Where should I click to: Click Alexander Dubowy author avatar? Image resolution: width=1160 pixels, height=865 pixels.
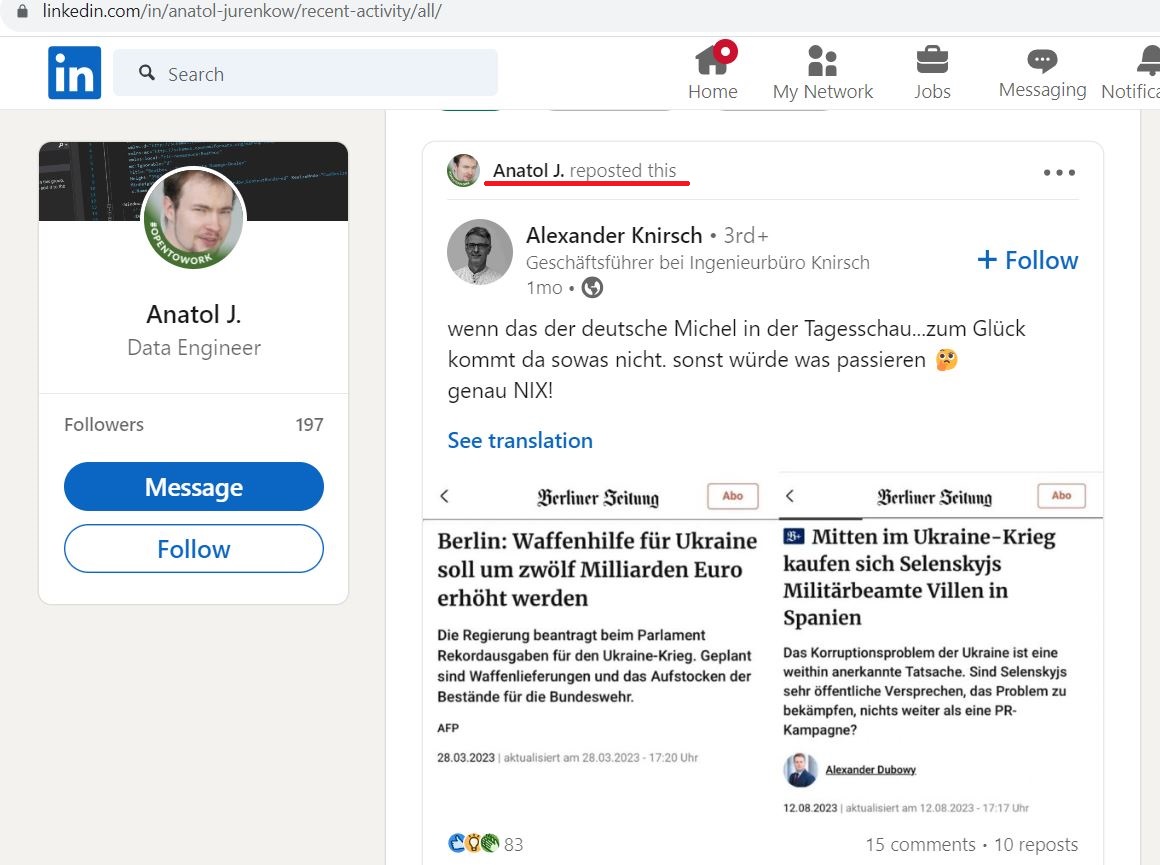[800, 770]
